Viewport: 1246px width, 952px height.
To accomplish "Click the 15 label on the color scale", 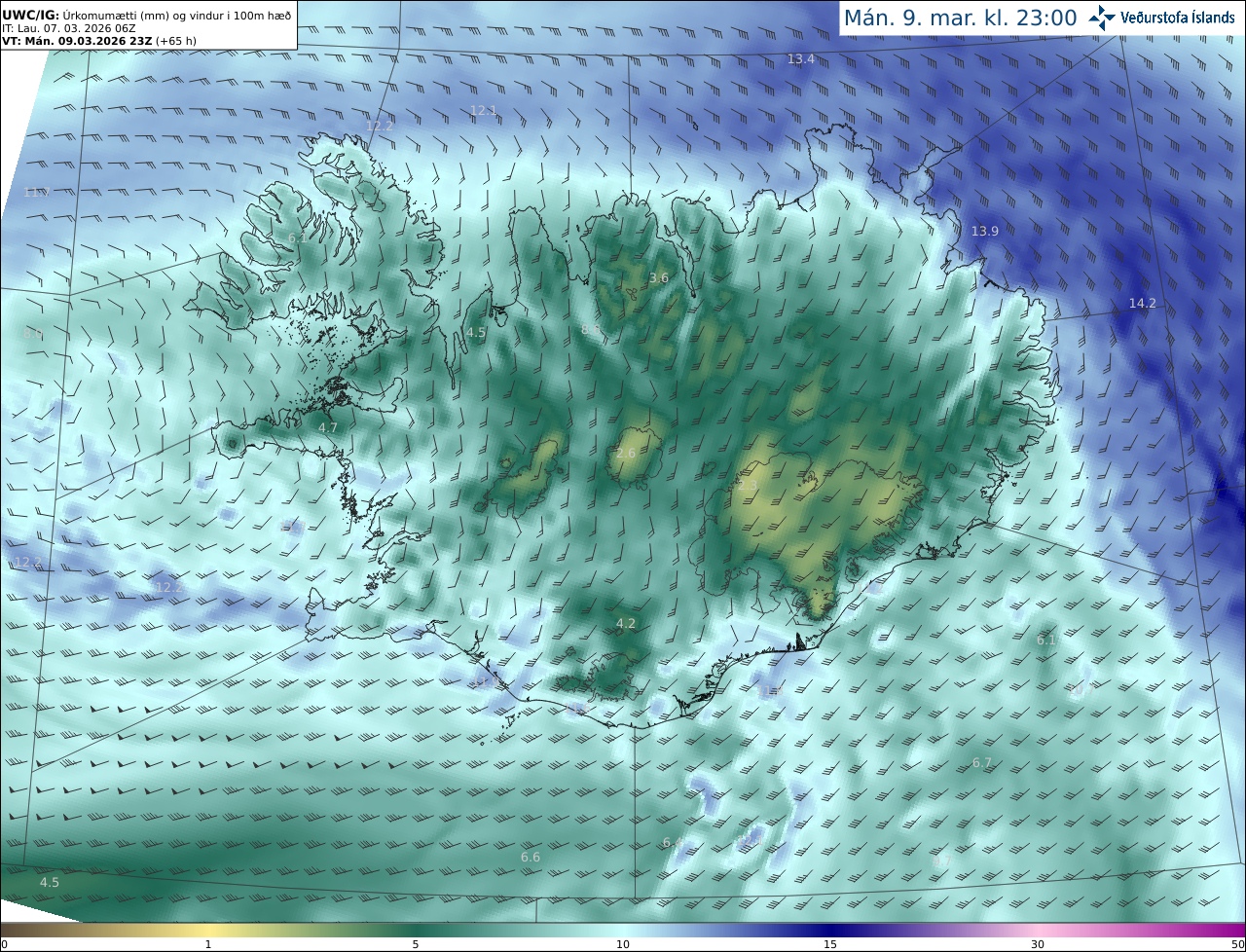I will coord(830,944).
